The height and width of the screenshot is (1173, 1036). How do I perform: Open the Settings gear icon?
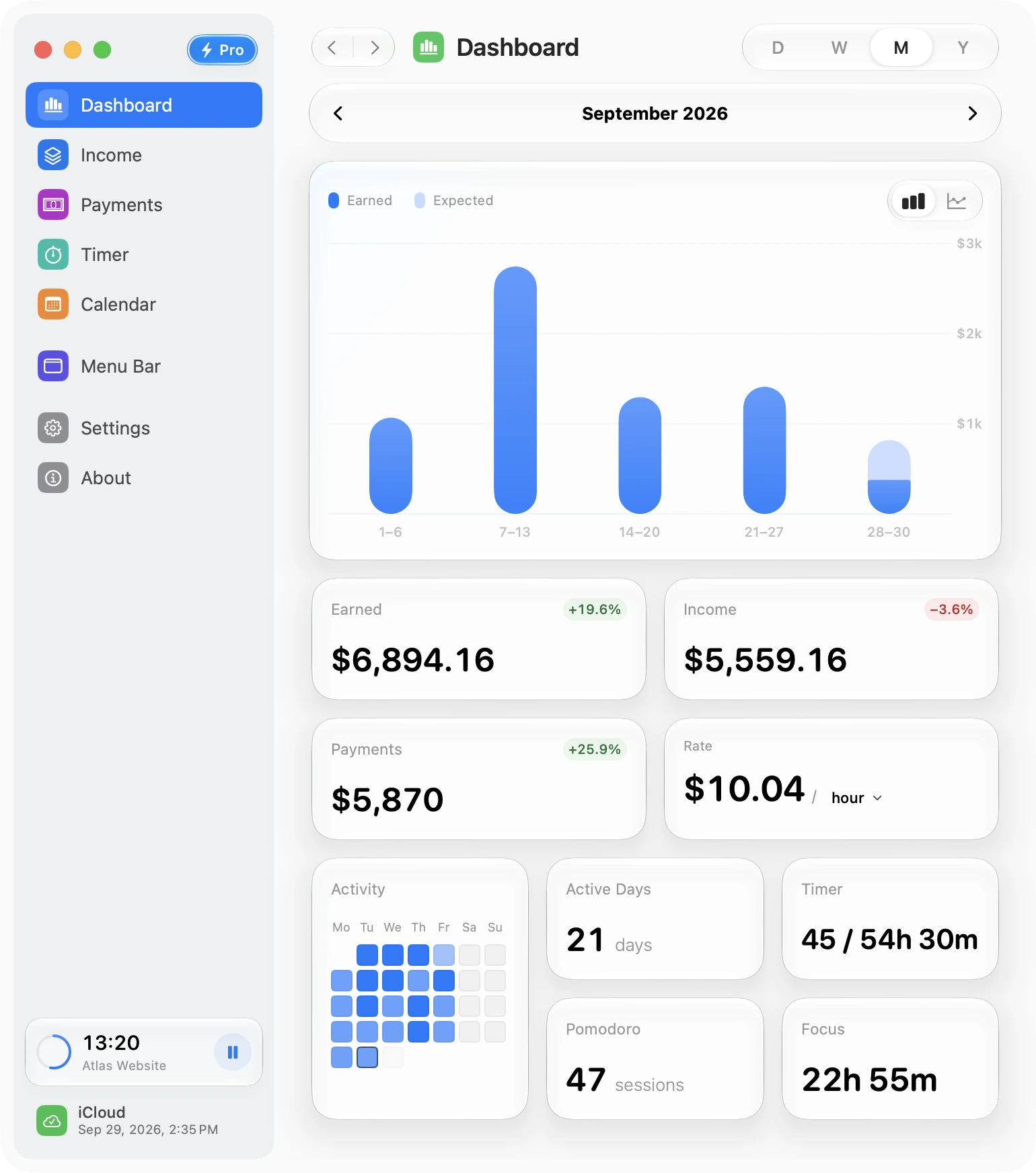[x=53, y=428]
